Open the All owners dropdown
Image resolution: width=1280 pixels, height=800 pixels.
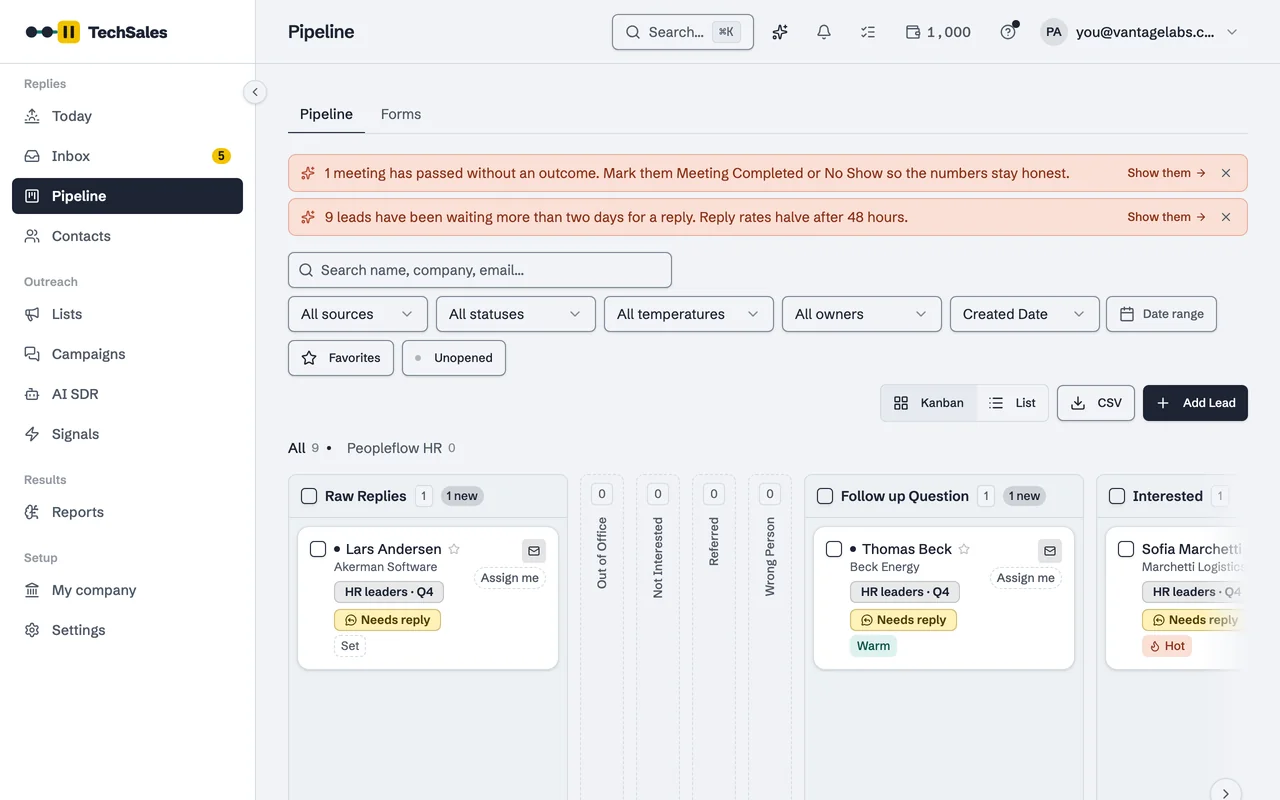coord(862,314)
